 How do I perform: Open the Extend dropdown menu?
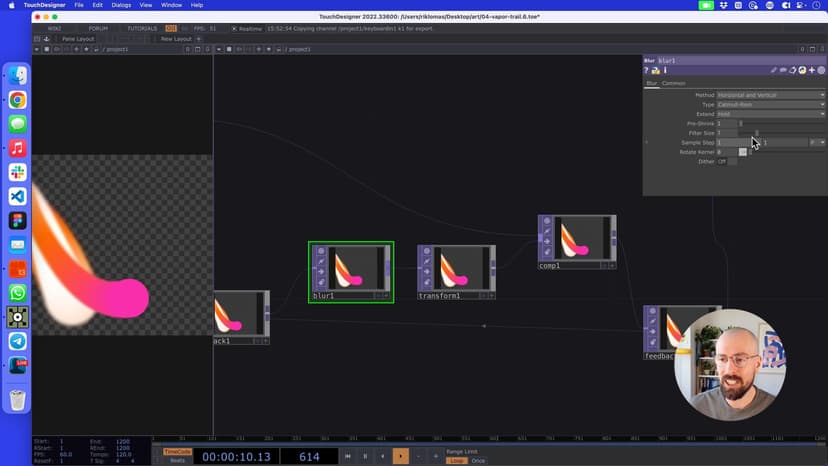(x=771, y=114)
